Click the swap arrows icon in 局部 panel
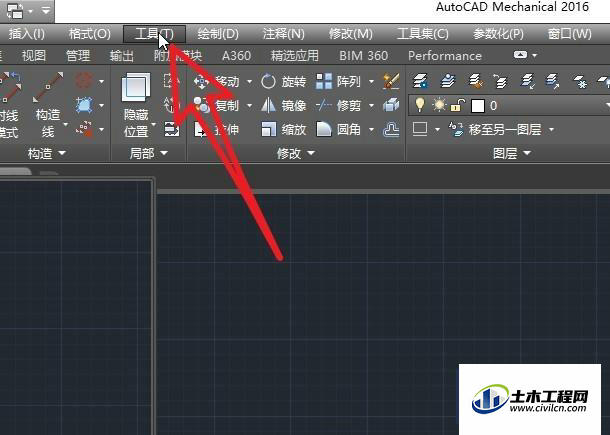 click(x=172, y=129)
